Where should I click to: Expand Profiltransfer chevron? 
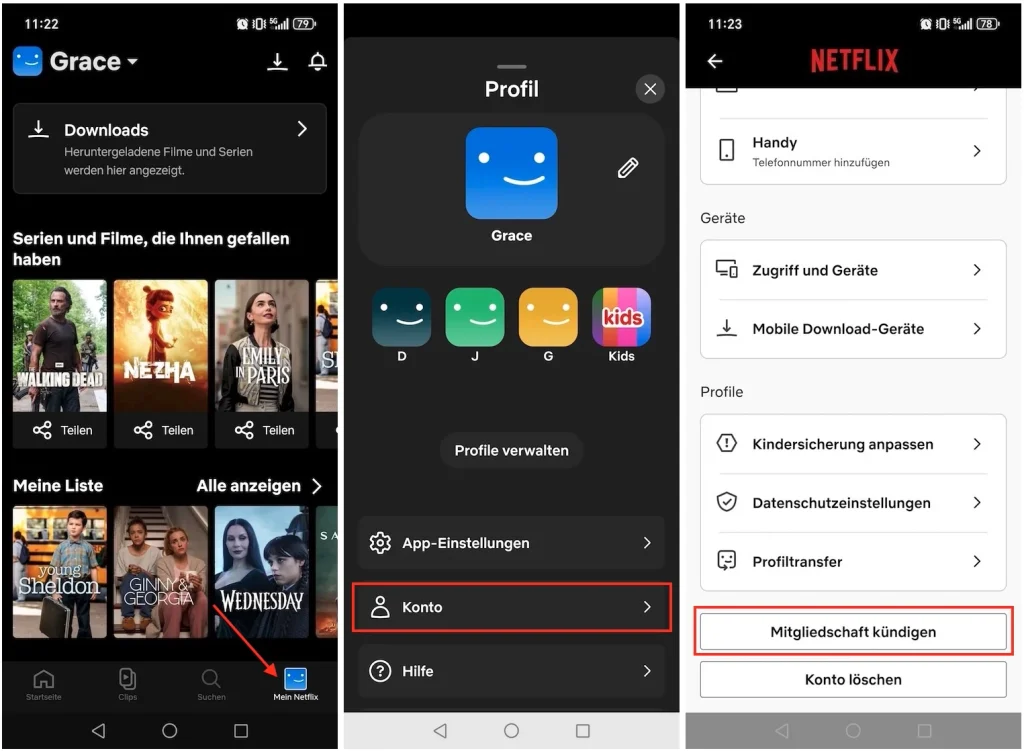tap(977, 562)
